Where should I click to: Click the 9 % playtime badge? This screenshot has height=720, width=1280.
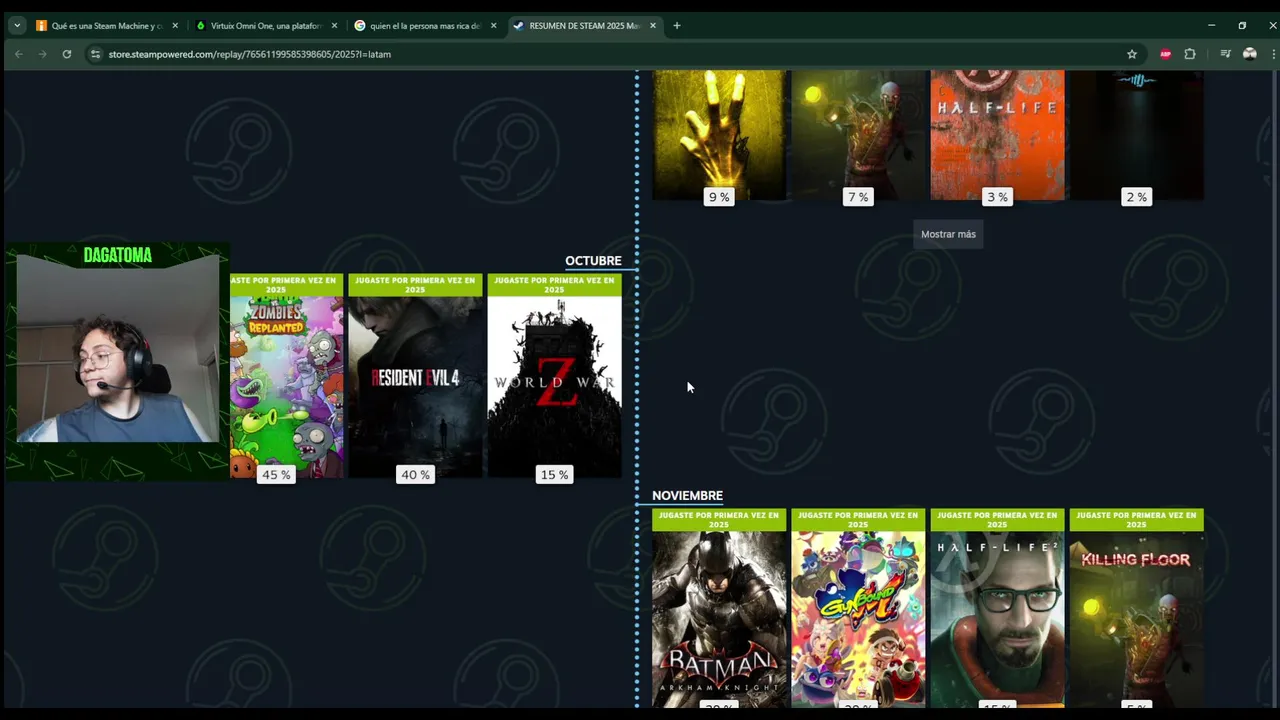719,197
